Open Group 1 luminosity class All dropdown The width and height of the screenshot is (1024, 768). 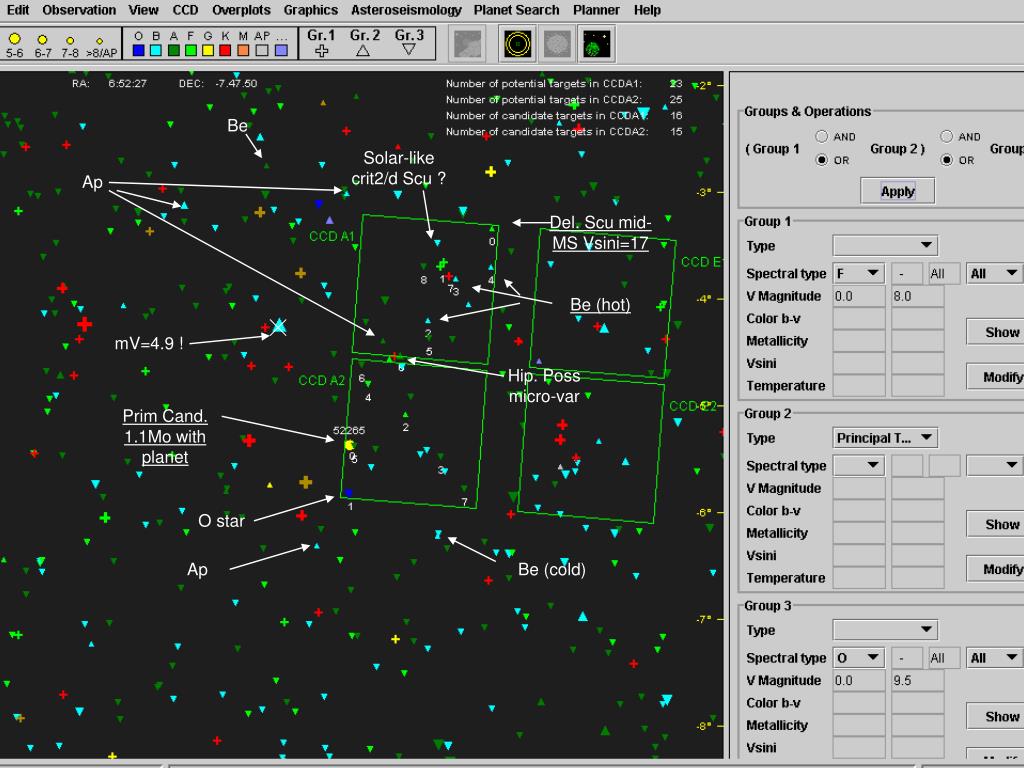pyautogui.click(x=993, y=273)
